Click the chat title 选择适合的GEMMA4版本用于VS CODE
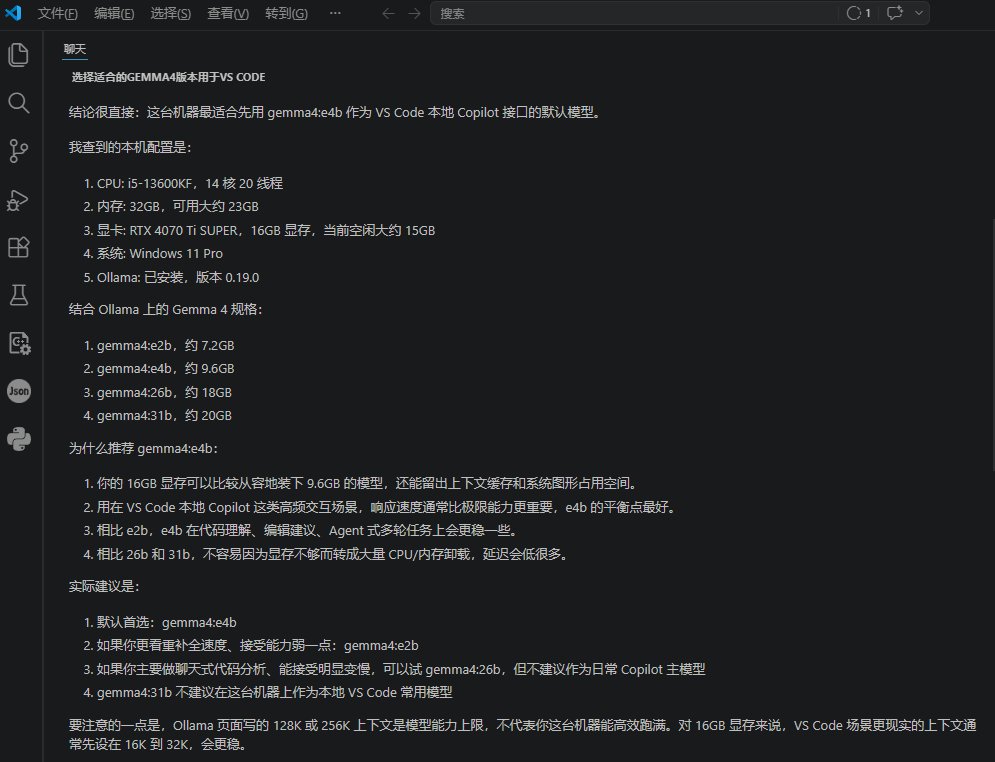Screen dimensions: 995x762 [x=168, y=77]
